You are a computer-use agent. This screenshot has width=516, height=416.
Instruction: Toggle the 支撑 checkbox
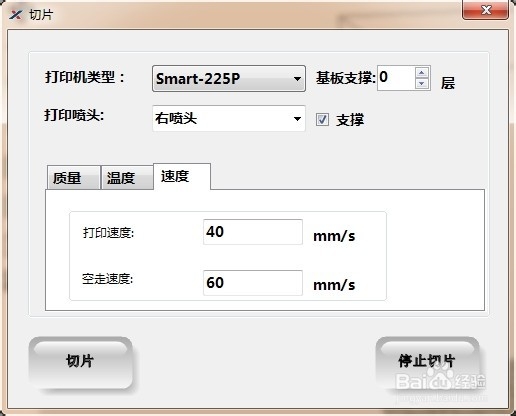click(x=322, y=119)
